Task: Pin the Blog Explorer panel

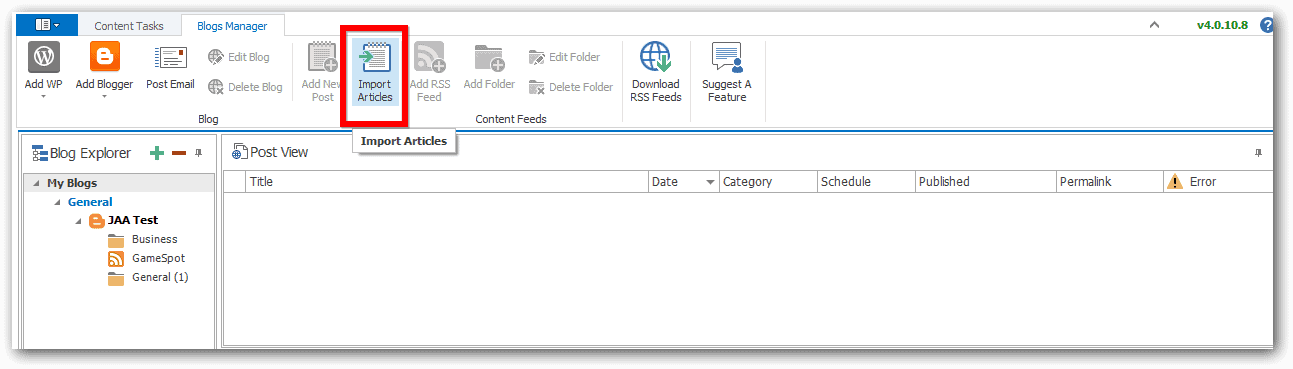Action: click(199, 153)
